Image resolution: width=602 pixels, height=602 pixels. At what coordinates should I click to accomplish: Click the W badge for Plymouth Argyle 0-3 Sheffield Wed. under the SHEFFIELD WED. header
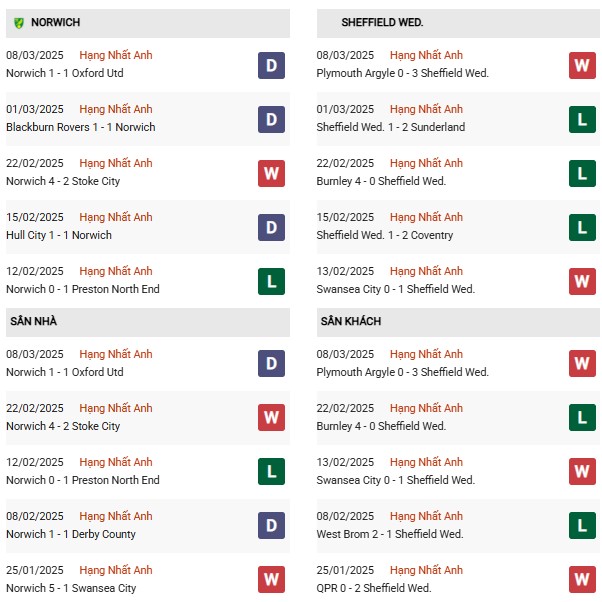pyautogui.click(x=582, y=66)
